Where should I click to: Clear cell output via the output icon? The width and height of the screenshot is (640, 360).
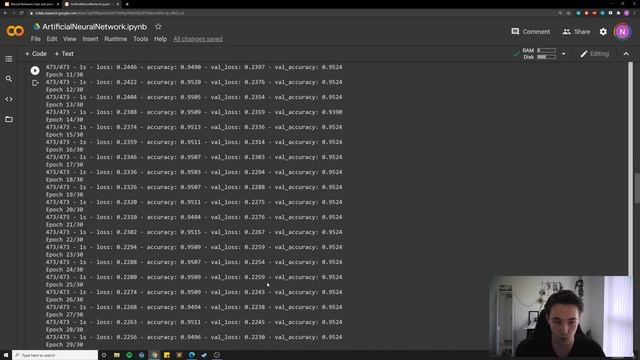[x=35, y=83]
